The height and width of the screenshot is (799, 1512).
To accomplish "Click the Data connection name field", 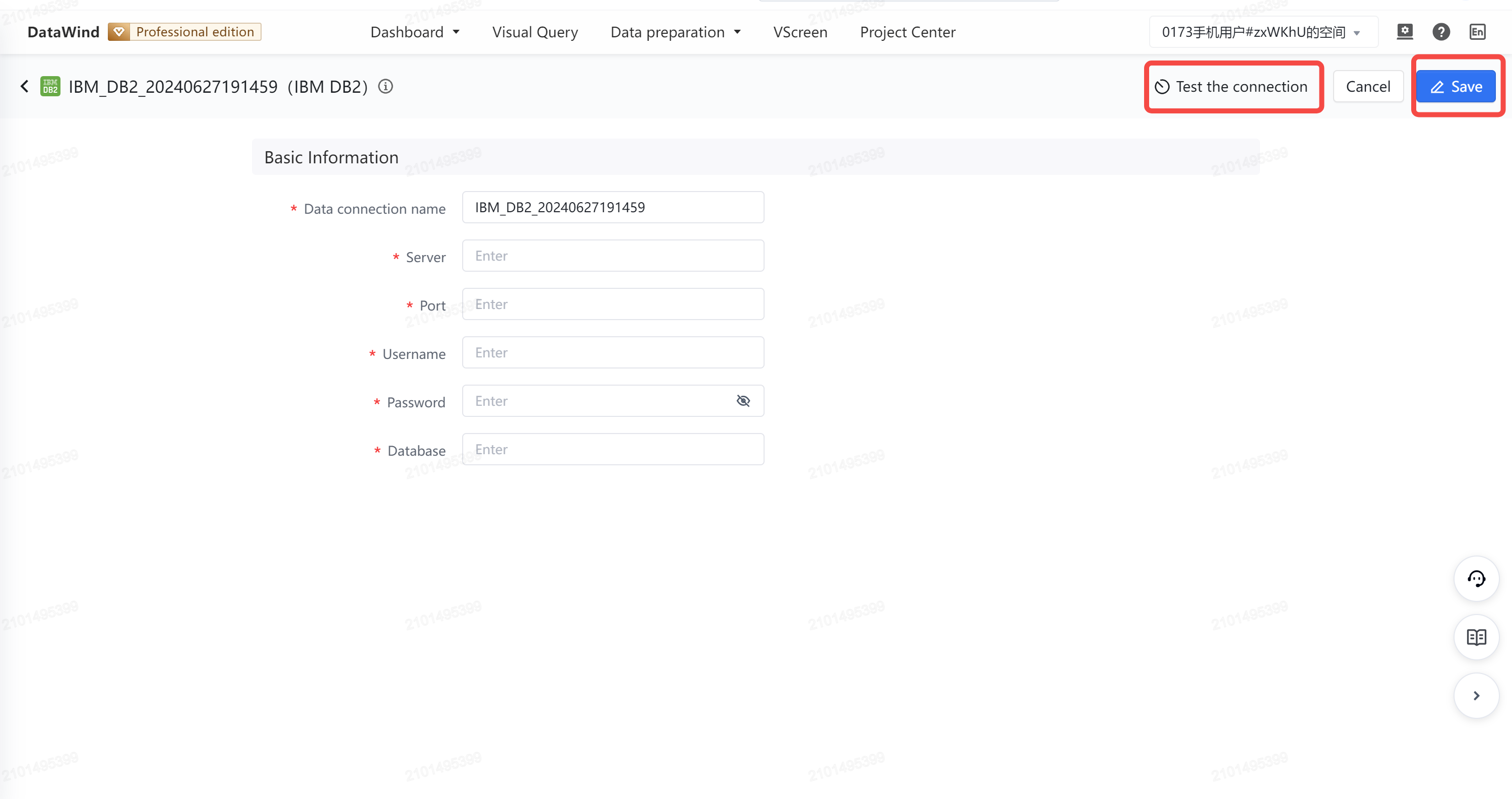I will [x=613, y=207].
